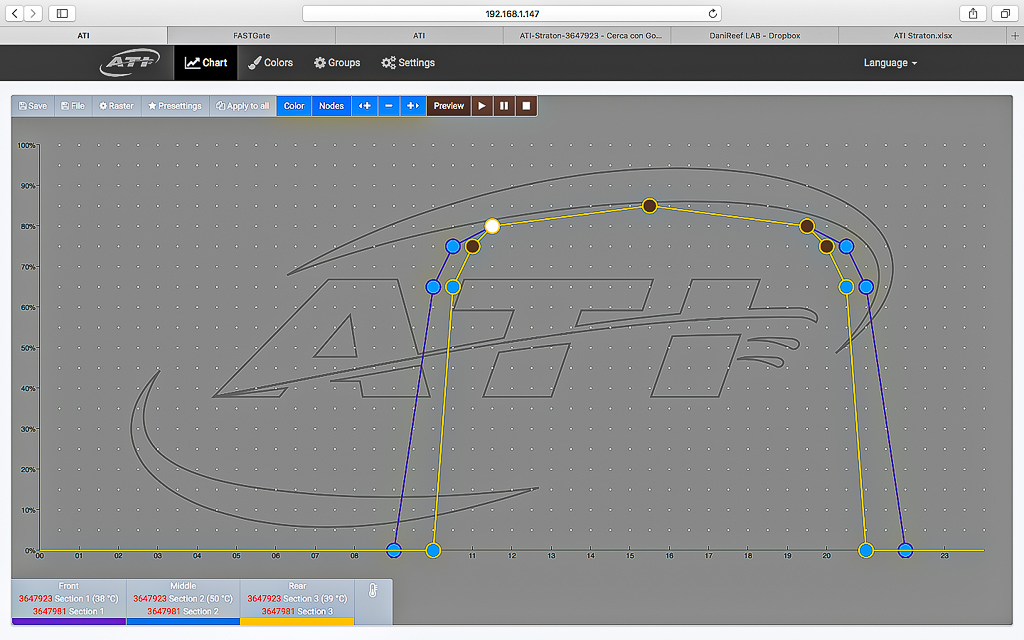Select the yellow-line node at 10:30, 65%
This screenshot has width=1024, height=640.
point(453,287)
